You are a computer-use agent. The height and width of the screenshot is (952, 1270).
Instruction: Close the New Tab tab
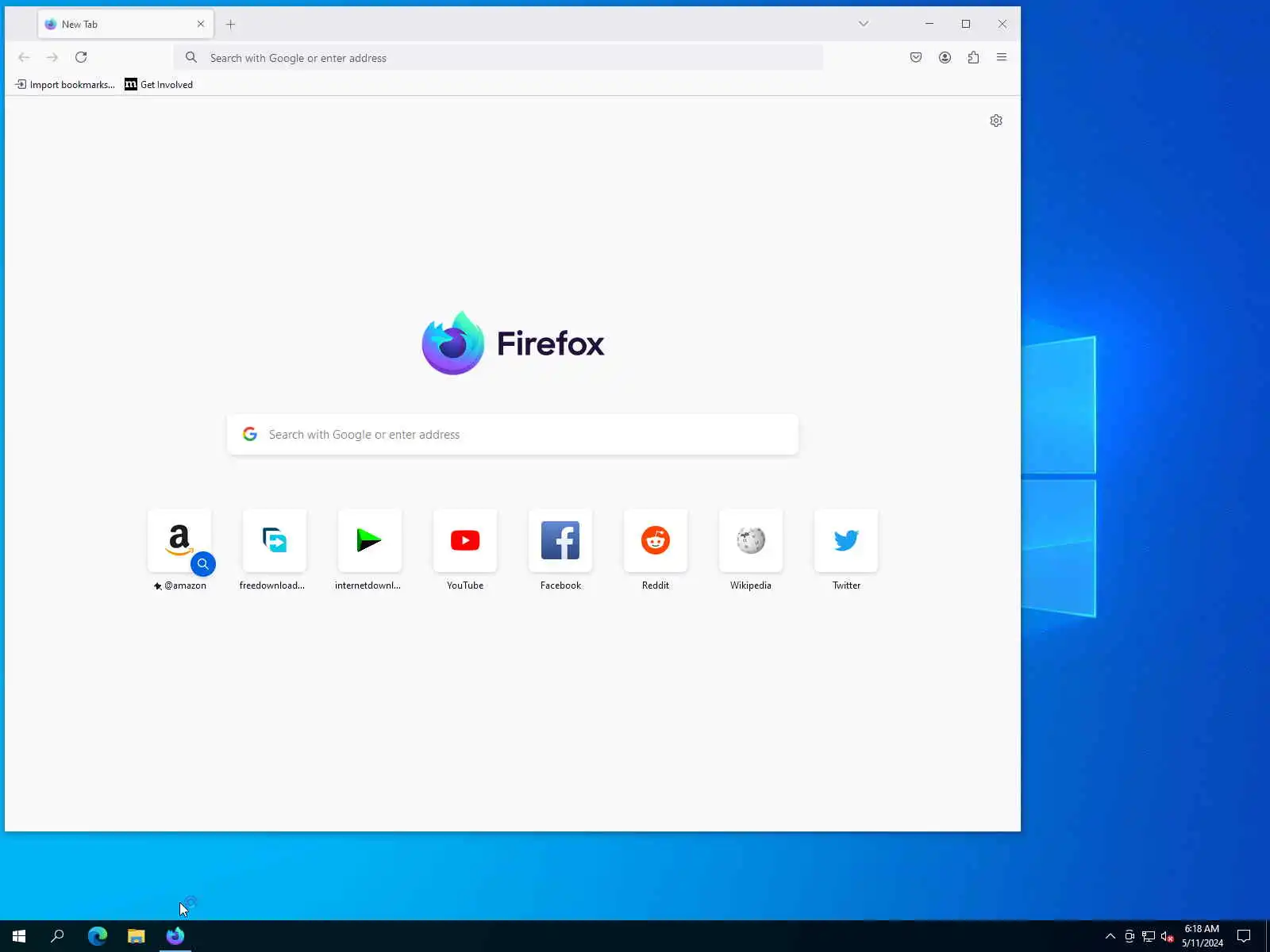pos(201,24)
